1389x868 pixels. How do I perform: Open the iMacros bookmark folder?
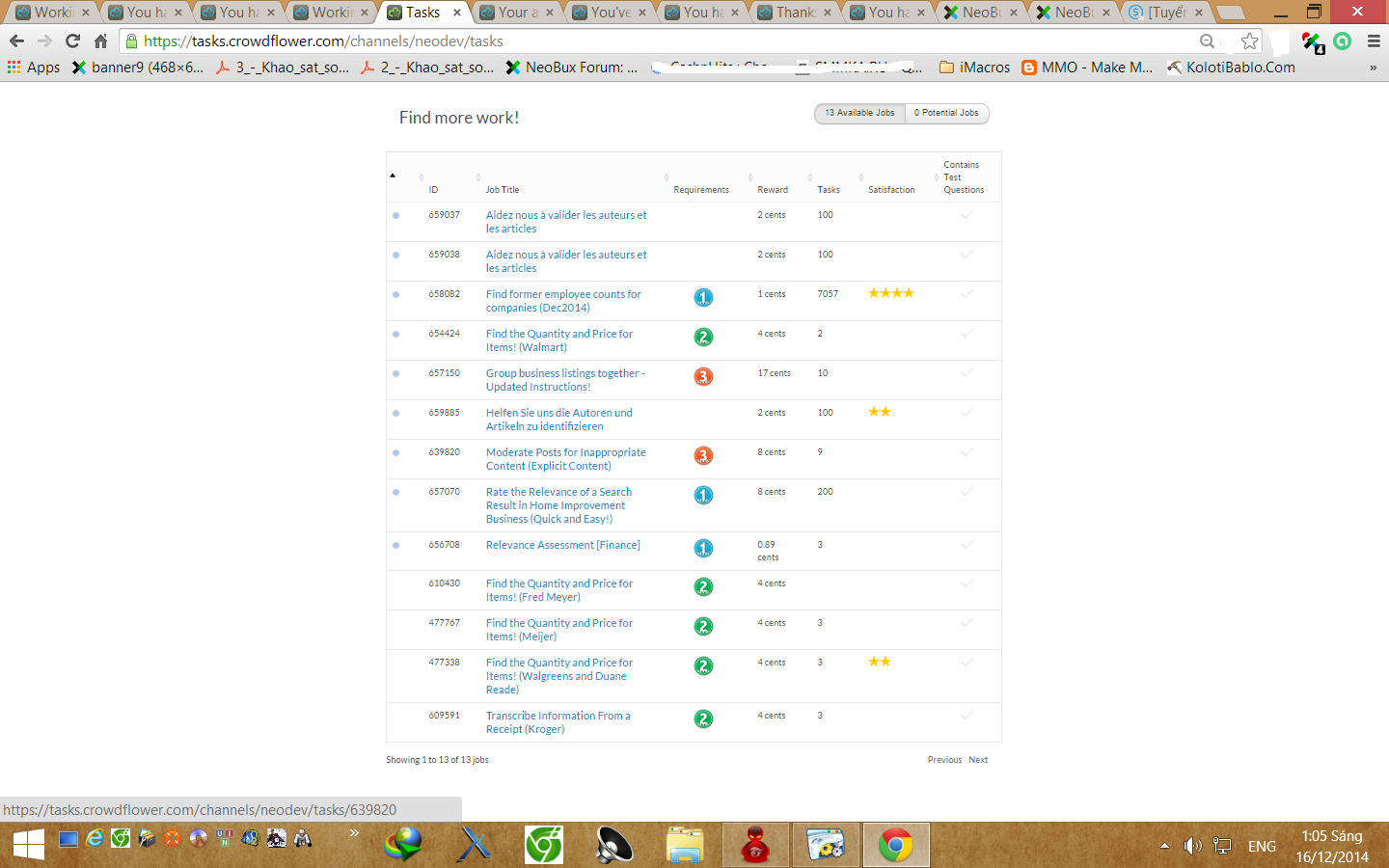point(974,68)
